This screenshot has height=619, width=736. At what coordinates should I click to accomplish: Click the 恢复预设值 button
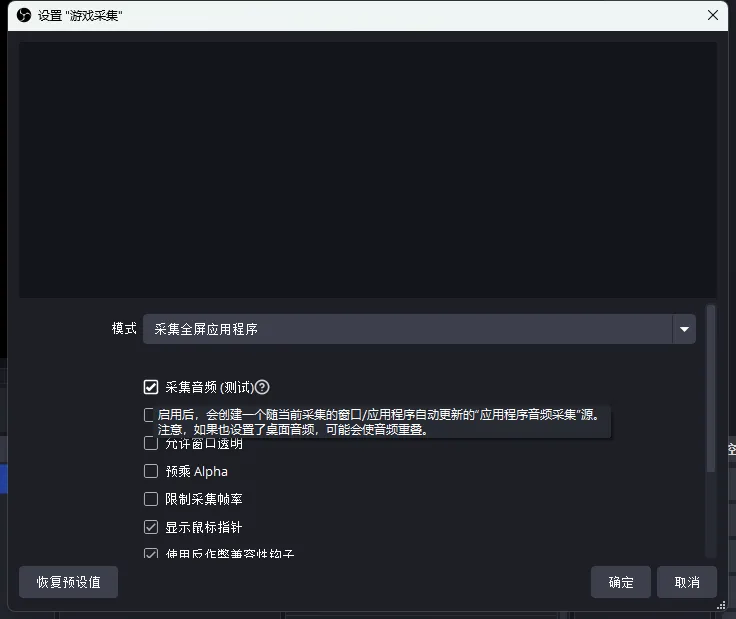pyautogui.click(x=69, y=582)
